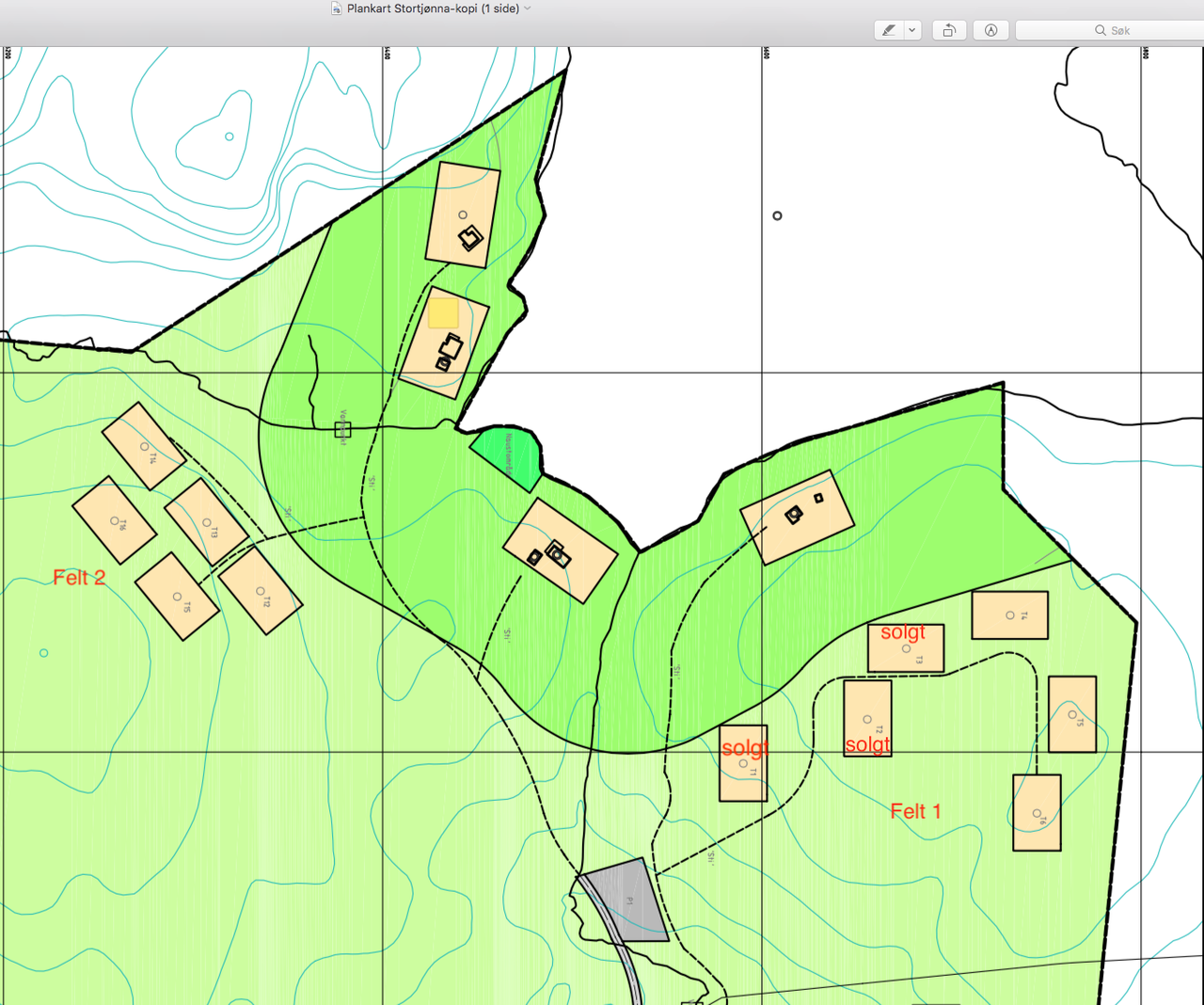Click the red 'Felt 2' label
Viewport: 1204px width, 1005px height.
[79, 578]
